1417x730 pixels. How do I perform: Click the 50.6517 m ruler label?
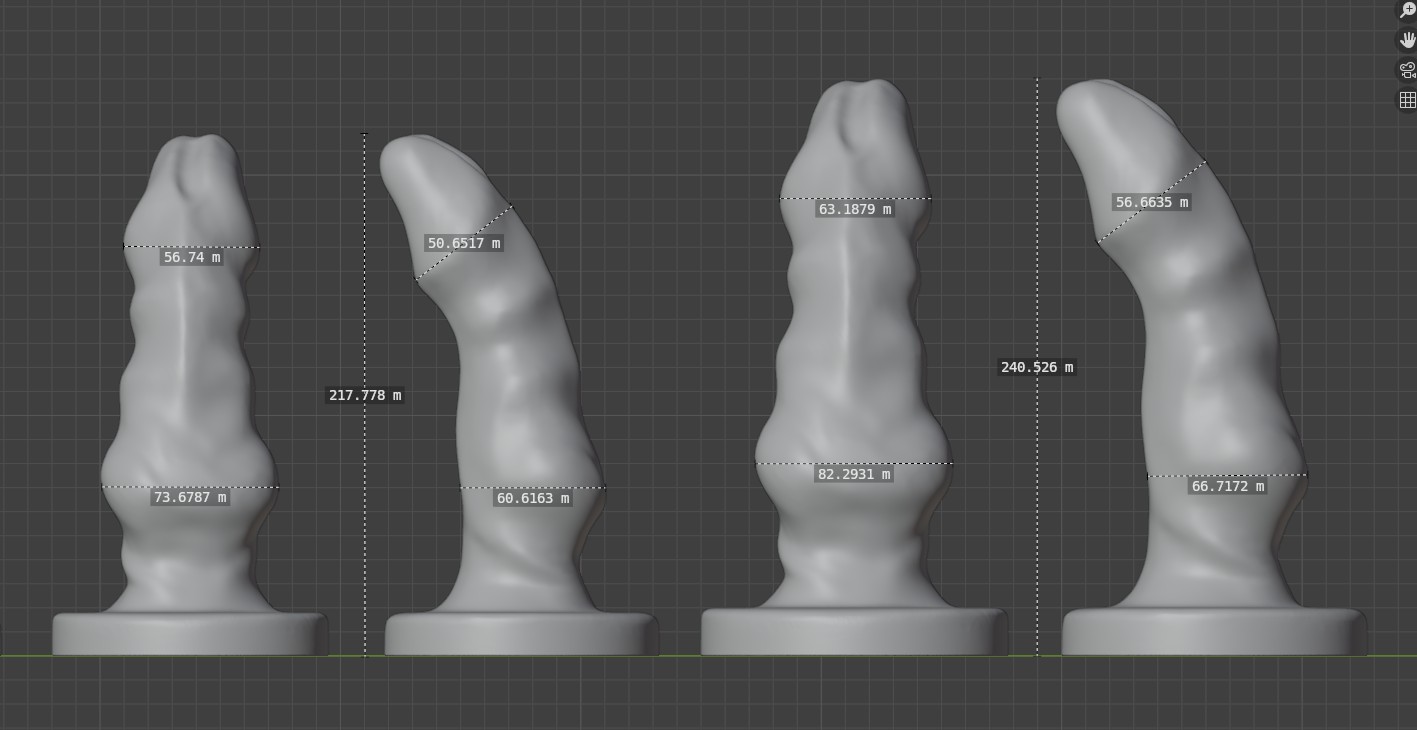pos(464,243)
